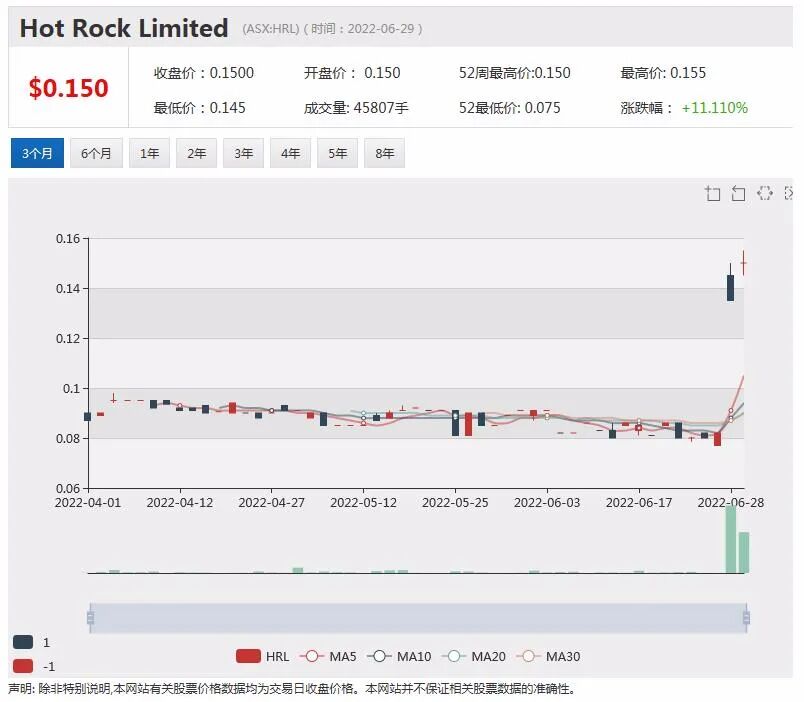This screenshot has height=702, width=804.
Task: Click the large red candlestick after 2022-05-25
Action: point(468,424)
